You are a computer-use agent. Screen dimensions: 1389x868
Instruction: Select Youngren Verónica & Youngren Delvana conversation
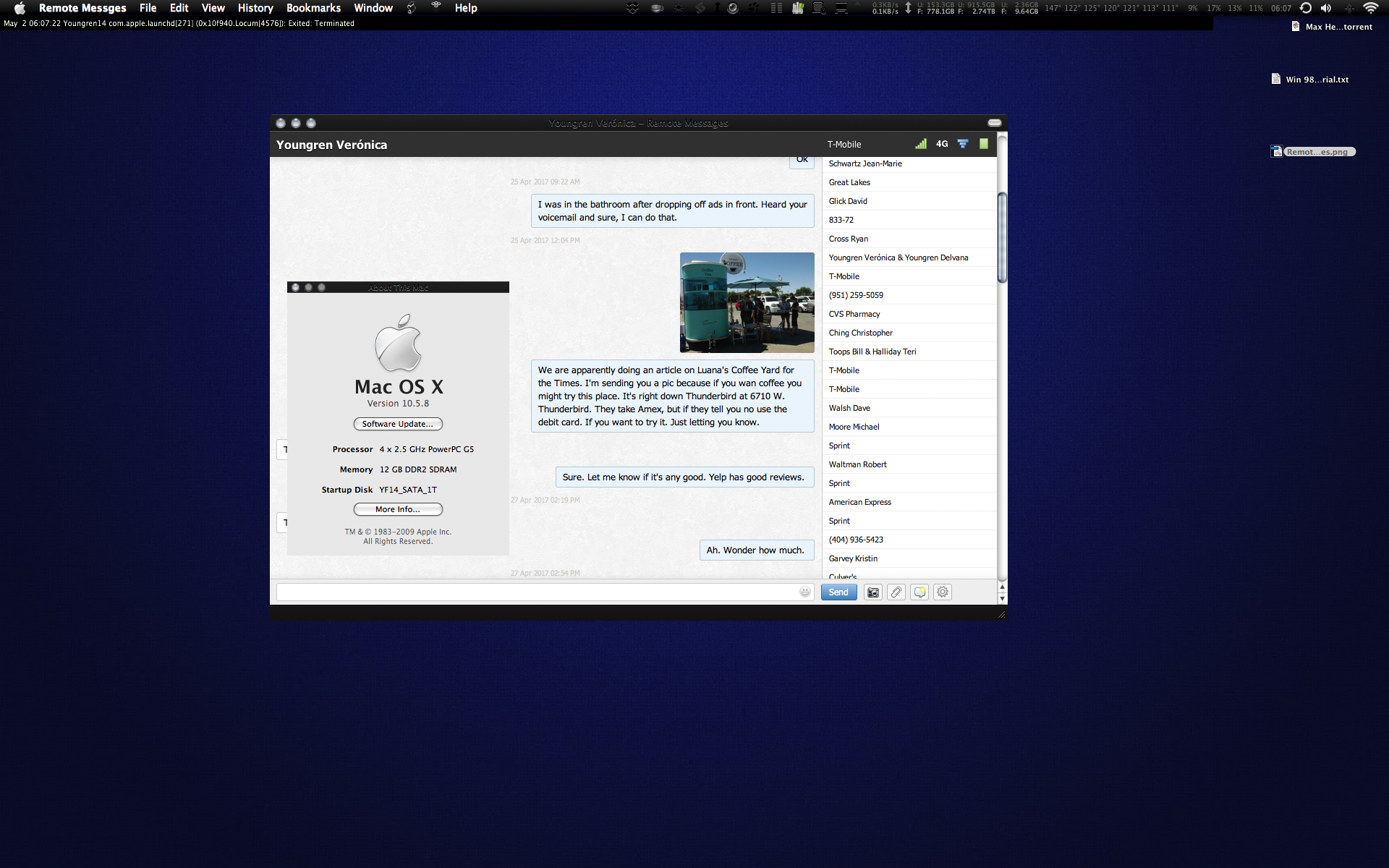[x=909, y=258]
